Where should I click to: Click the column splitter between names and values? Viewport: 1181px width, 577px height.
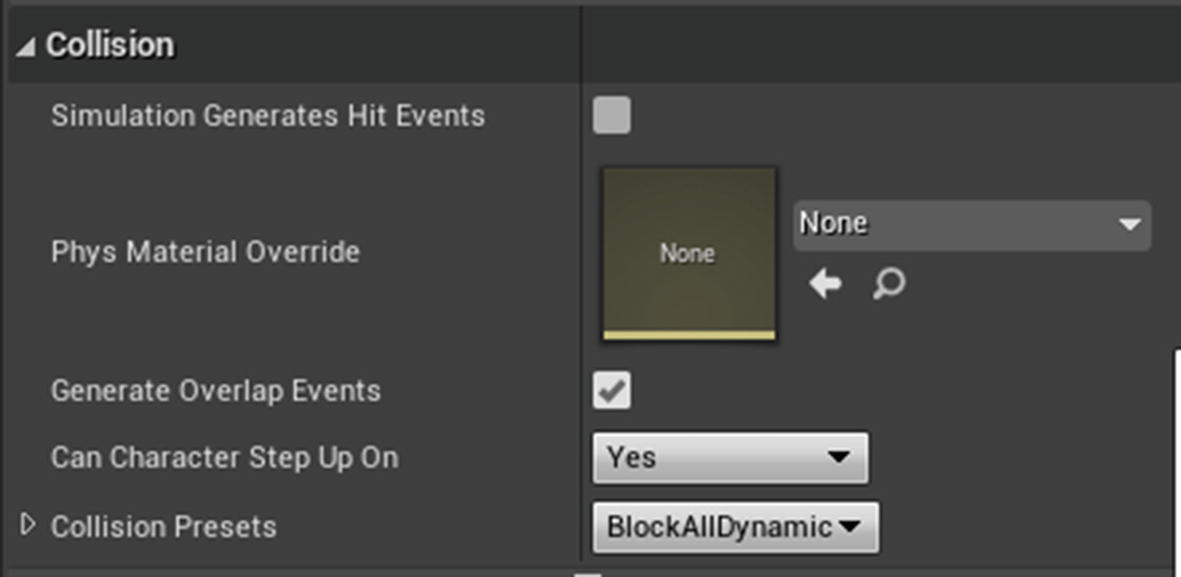point(581,286)
